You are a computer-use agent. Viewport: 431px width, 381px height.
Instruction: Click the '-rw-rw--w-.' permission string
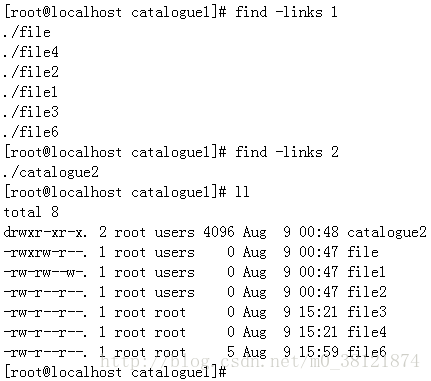pyautogui.click(x=45, y=272)
